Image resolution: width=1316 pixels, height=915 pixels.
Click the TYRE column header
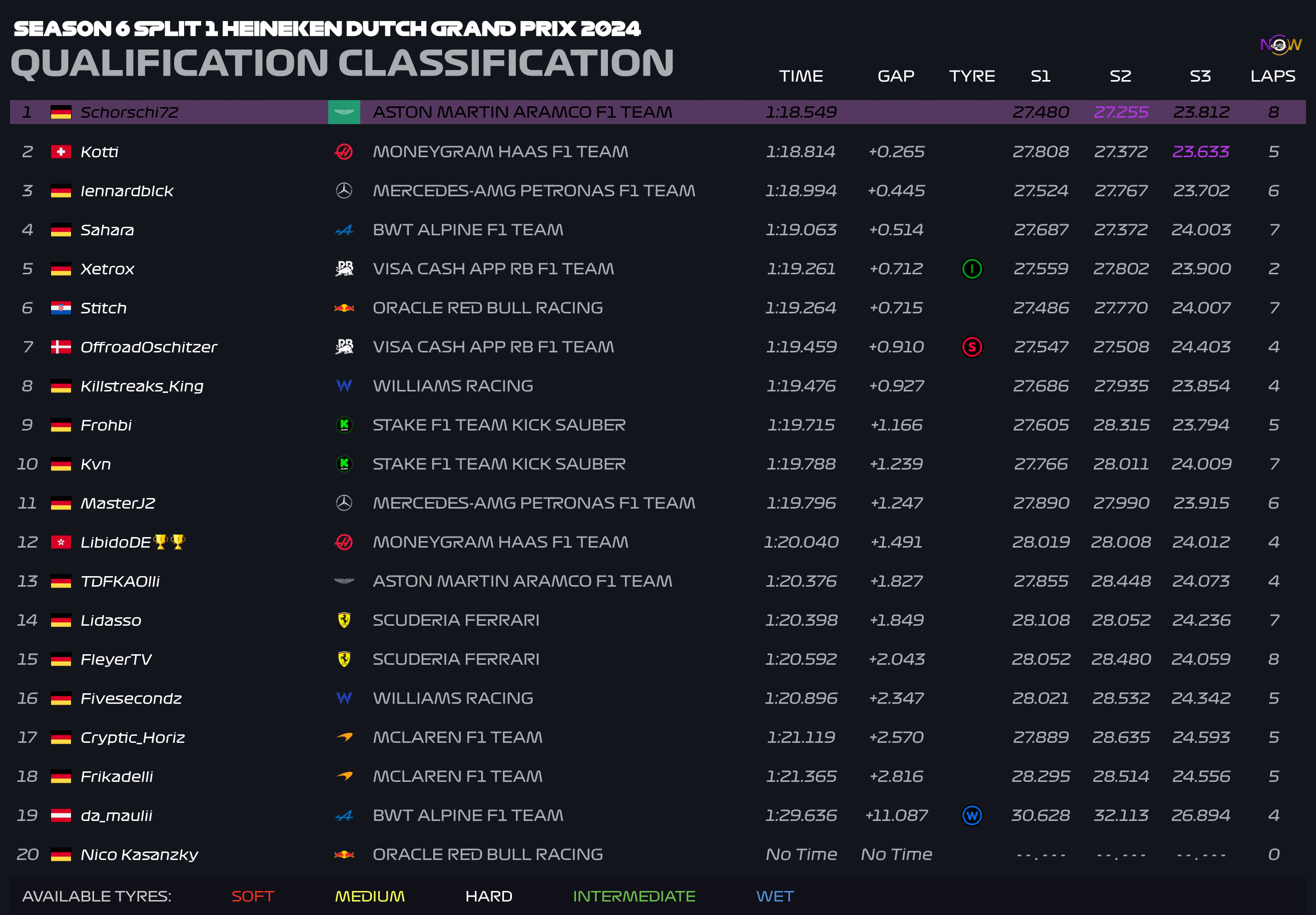[972, 76]
